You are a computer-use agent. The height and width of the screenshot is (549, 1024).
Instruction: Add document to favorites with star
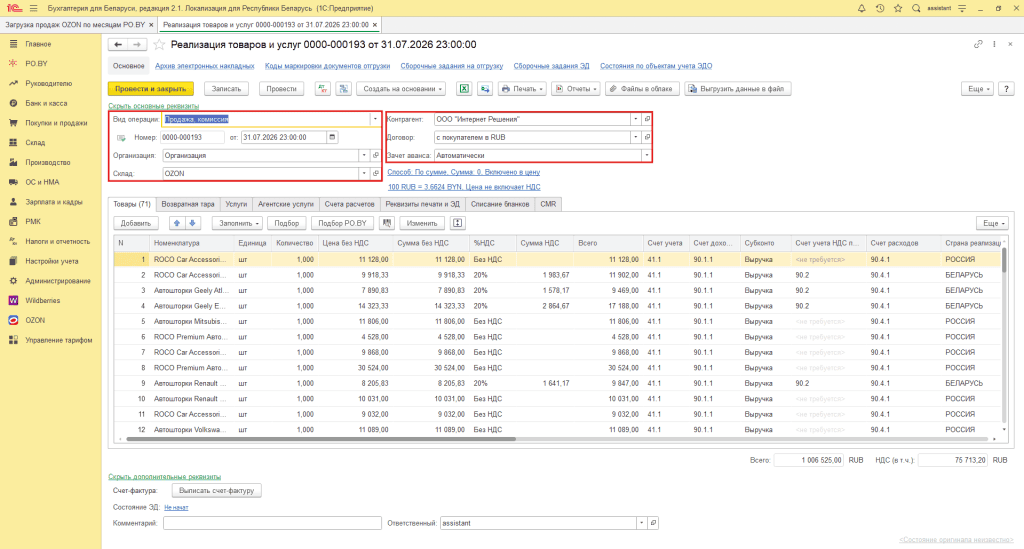[x=159, y=44]
